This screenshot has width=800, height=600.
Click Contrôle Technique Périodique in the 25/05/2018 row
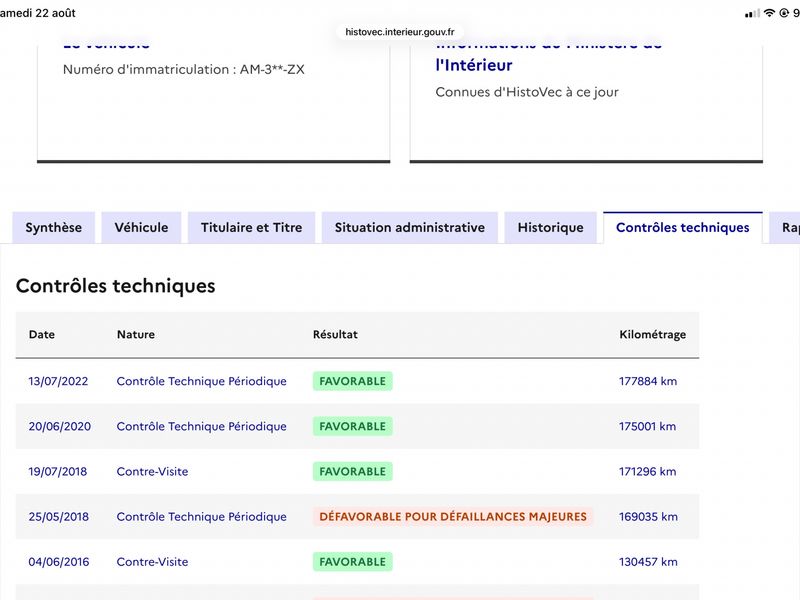point(202,517)
